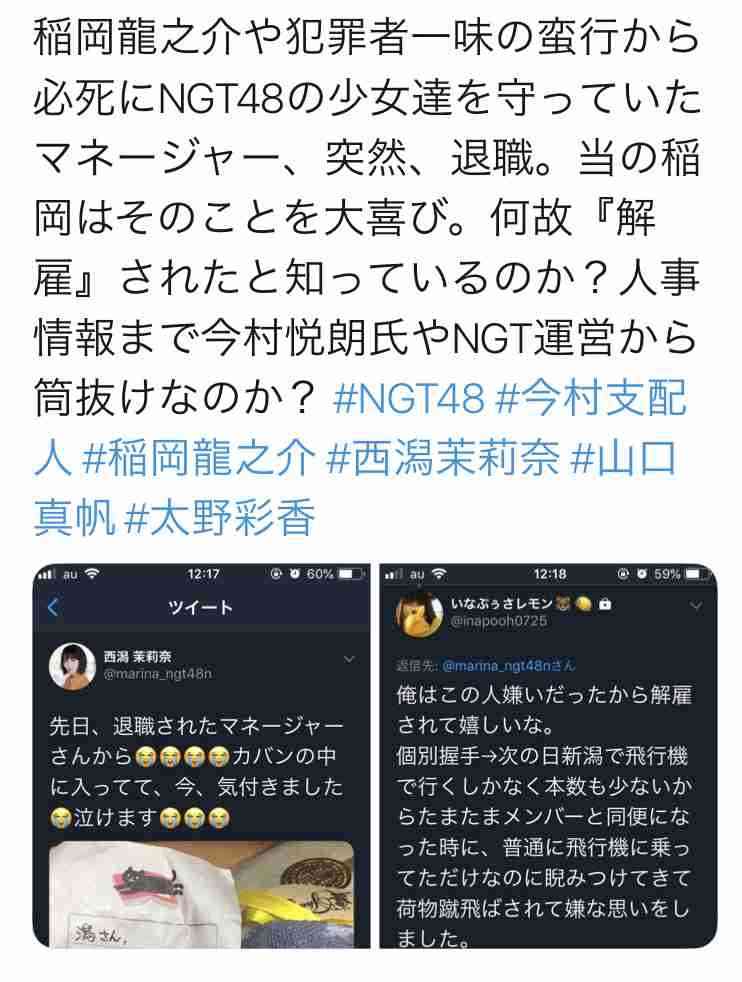The image size is (742, 982).
Task: Enlarge the left attached screenshot image
Action: click(x=201, y=756)
